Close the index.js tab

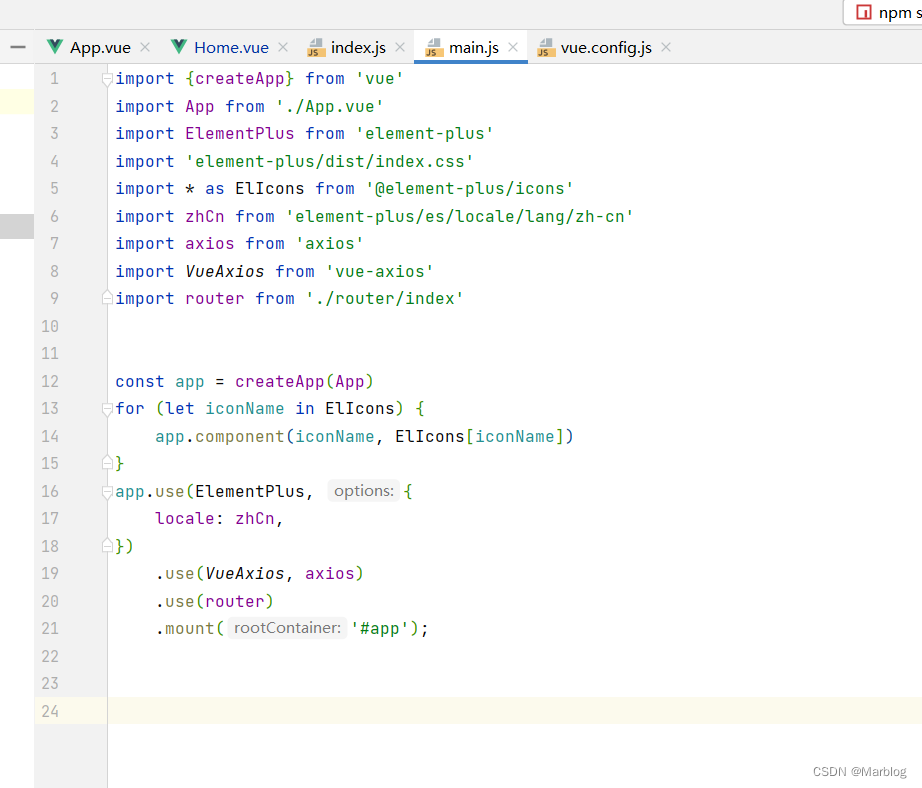400,47
